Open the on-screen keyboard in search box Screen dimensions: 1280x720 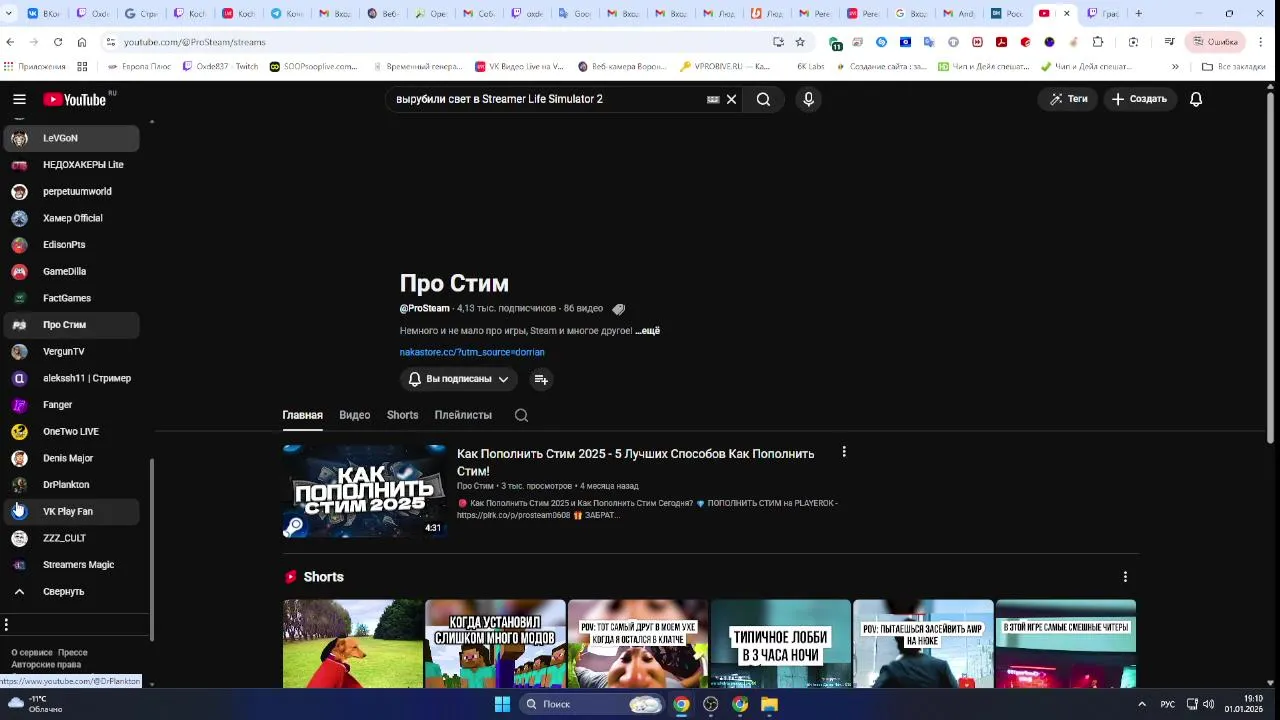(x=713, y=99)
